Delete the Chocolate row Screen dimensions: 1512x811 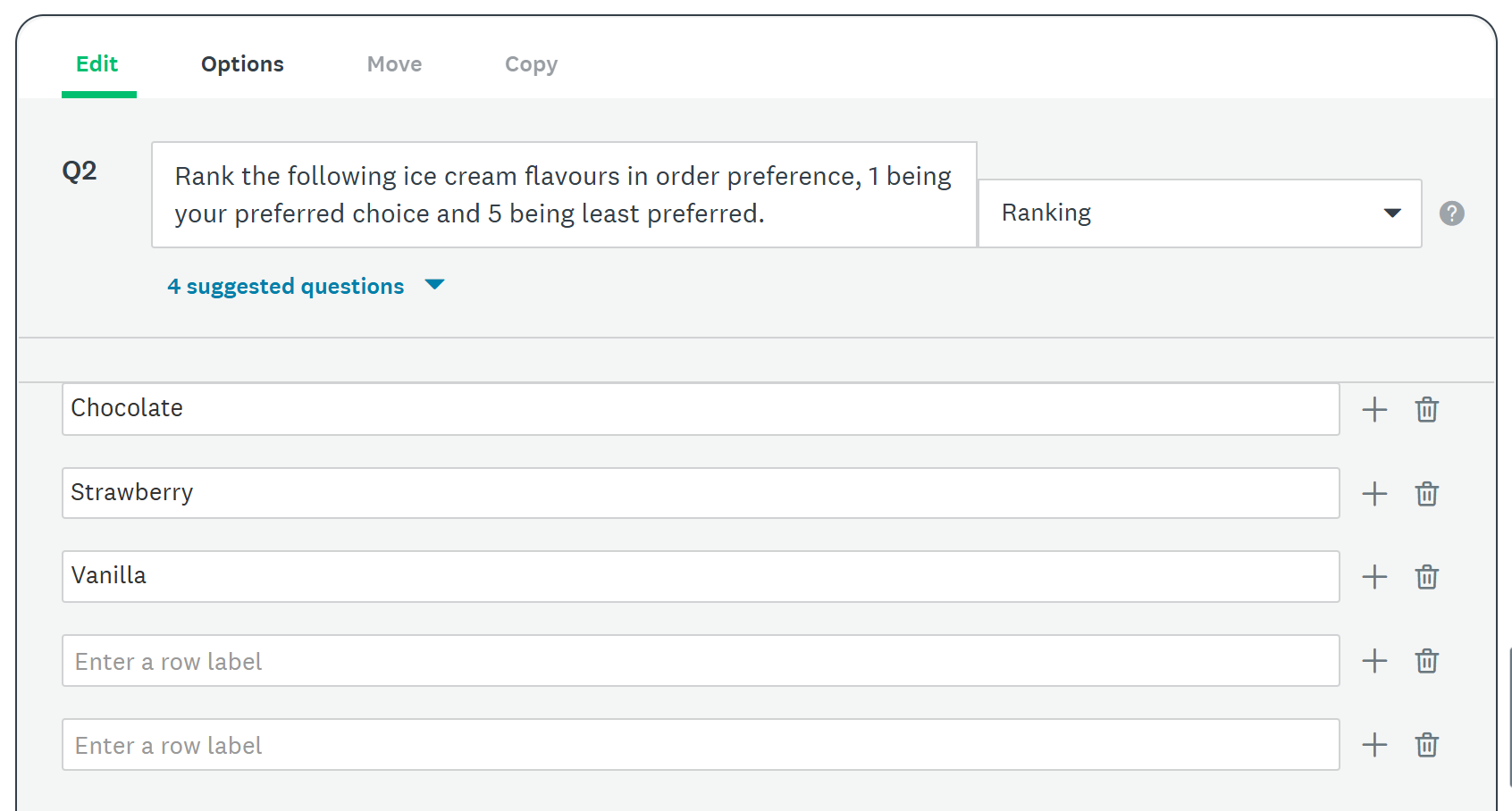click(1427, 410)
